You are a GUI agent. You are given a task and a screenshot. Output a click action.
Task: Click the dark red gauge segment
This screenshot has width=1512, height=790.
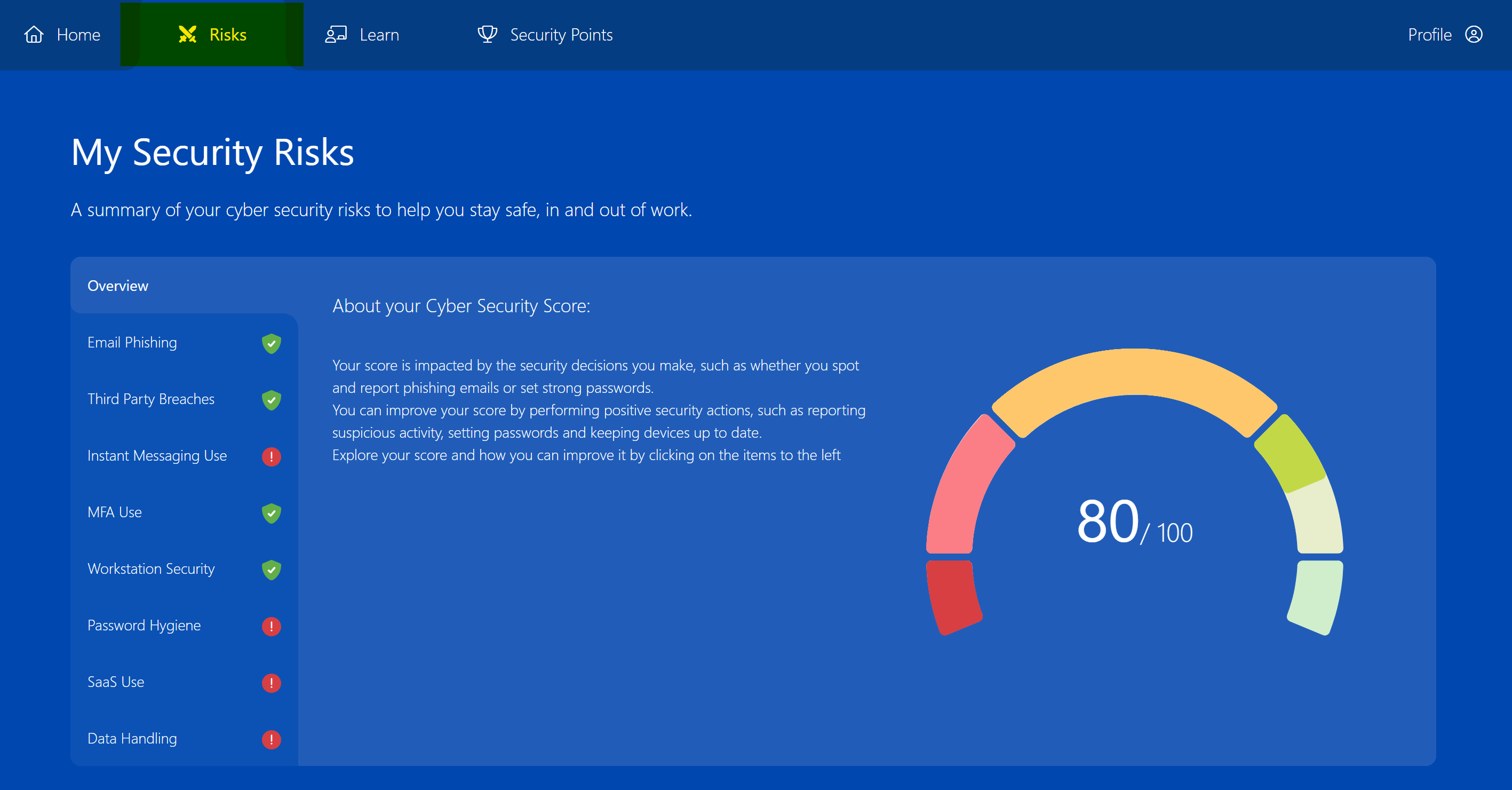[952, 596]
